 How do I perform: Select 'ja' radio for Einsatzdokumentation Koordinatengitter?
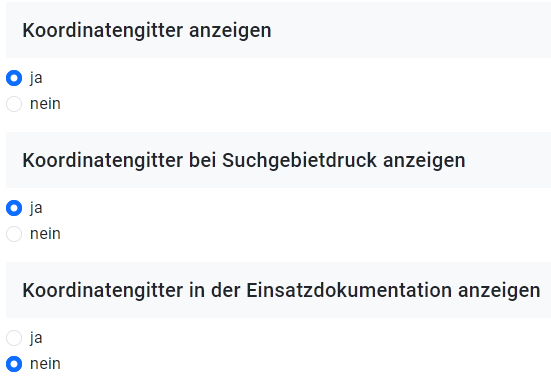click(14, 338)
